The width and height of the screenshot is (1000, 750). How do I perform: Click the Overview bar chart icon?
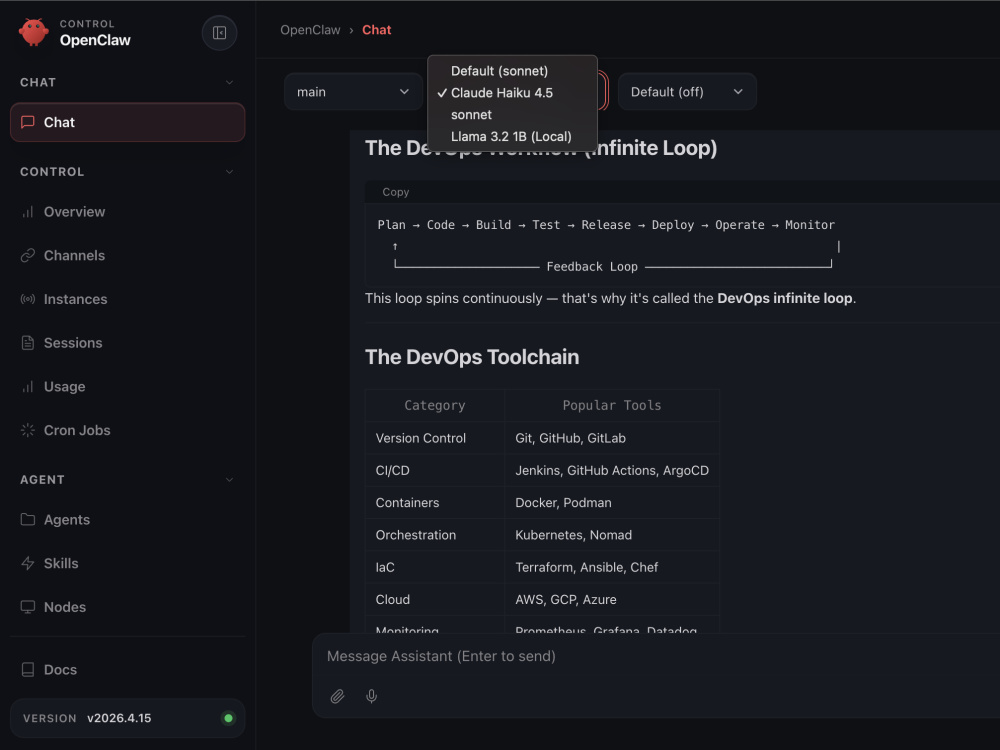tap(27, 212)
